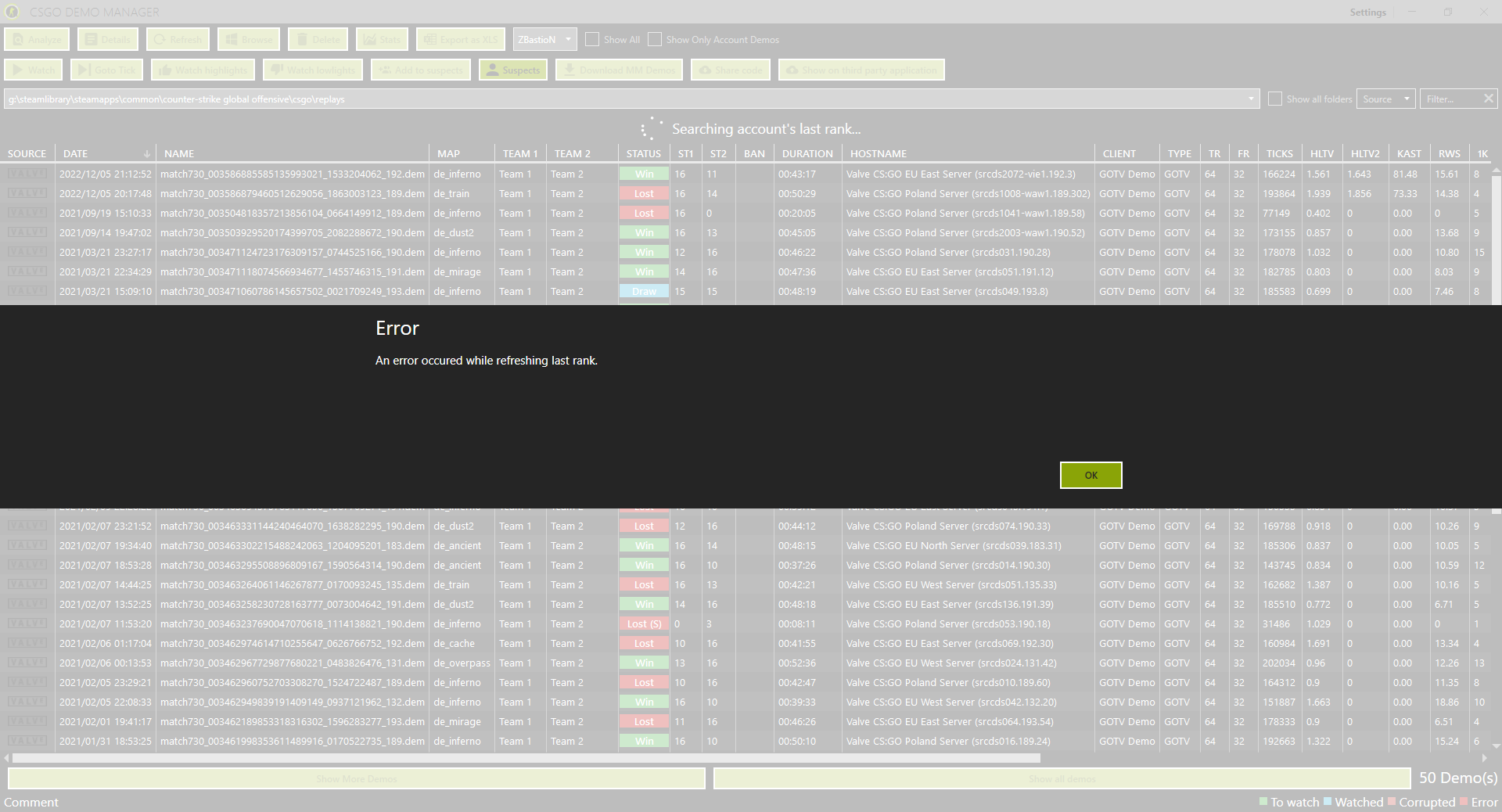Open the Settings menu

(x=1367, y=12)
